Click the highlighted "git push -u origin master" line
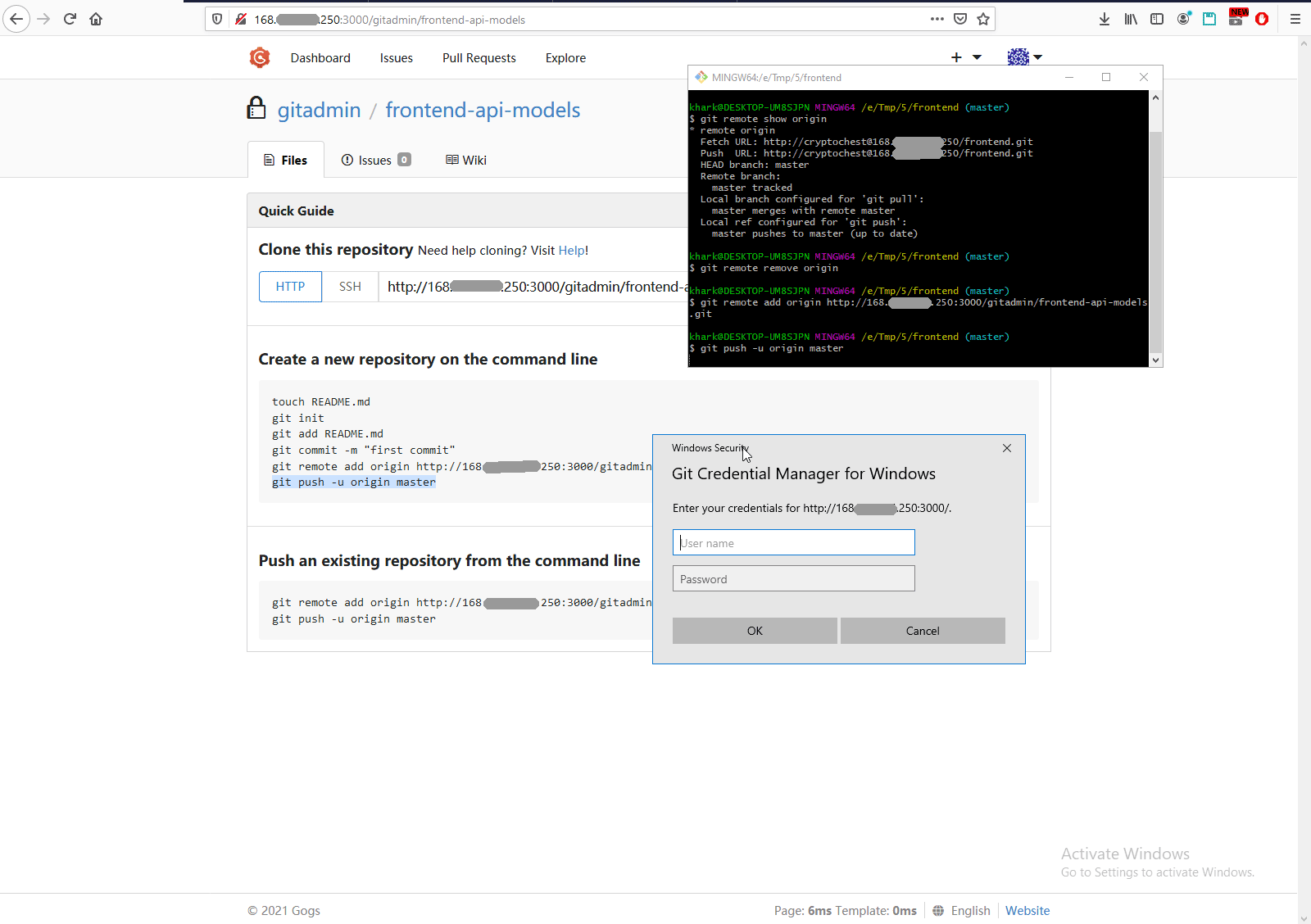The height and width of the screenshot is (924, 1311). [x=354, y=482]
